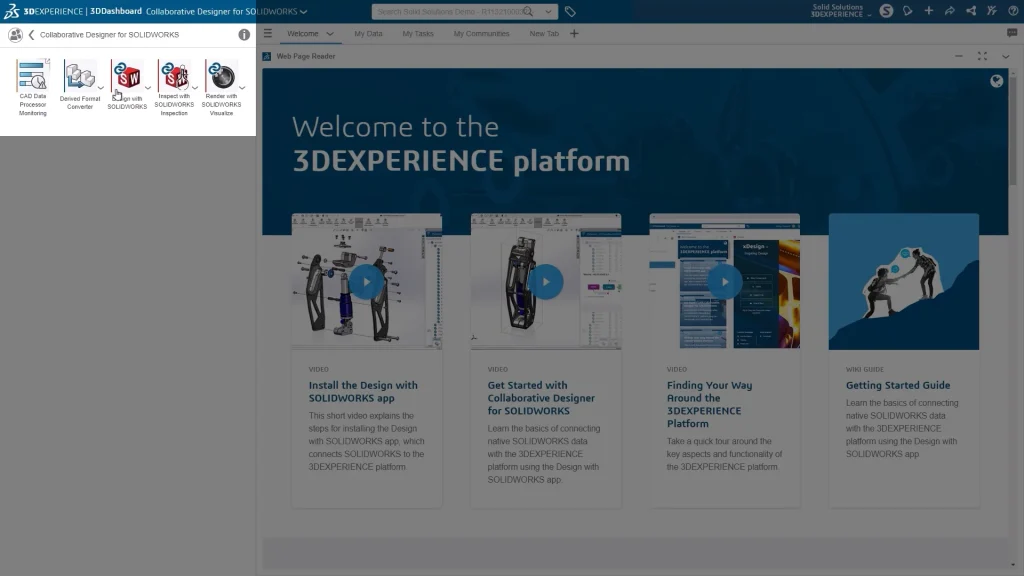
Task: Go back from Collaborative Designer role panel
Action: [x=31, y=35]
